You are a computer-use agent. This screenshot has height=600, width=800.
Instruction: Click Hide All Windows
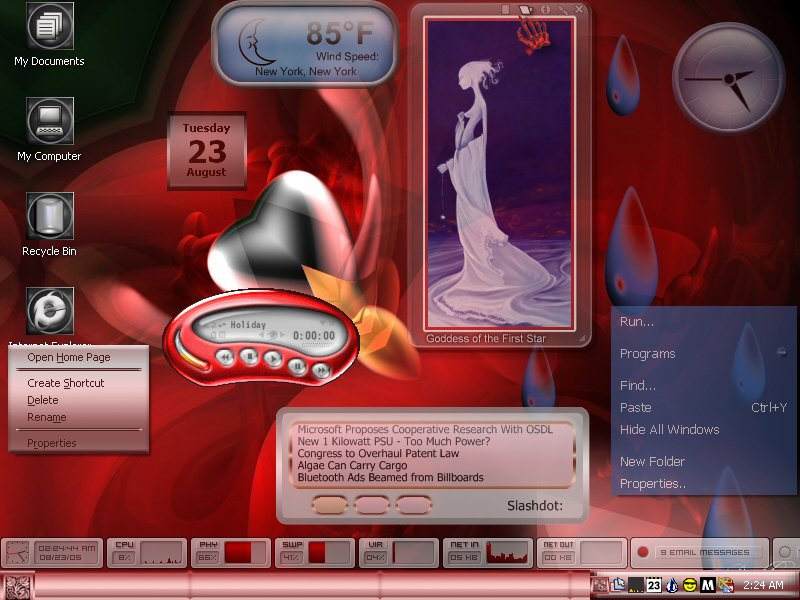(669, 430)
